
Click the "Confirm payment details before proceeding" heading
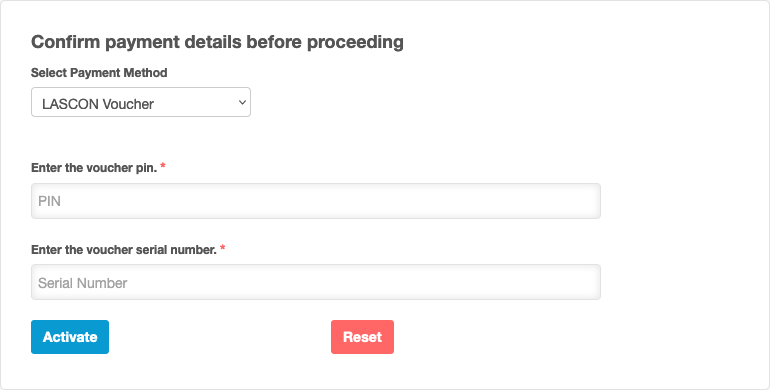(217, 42)
